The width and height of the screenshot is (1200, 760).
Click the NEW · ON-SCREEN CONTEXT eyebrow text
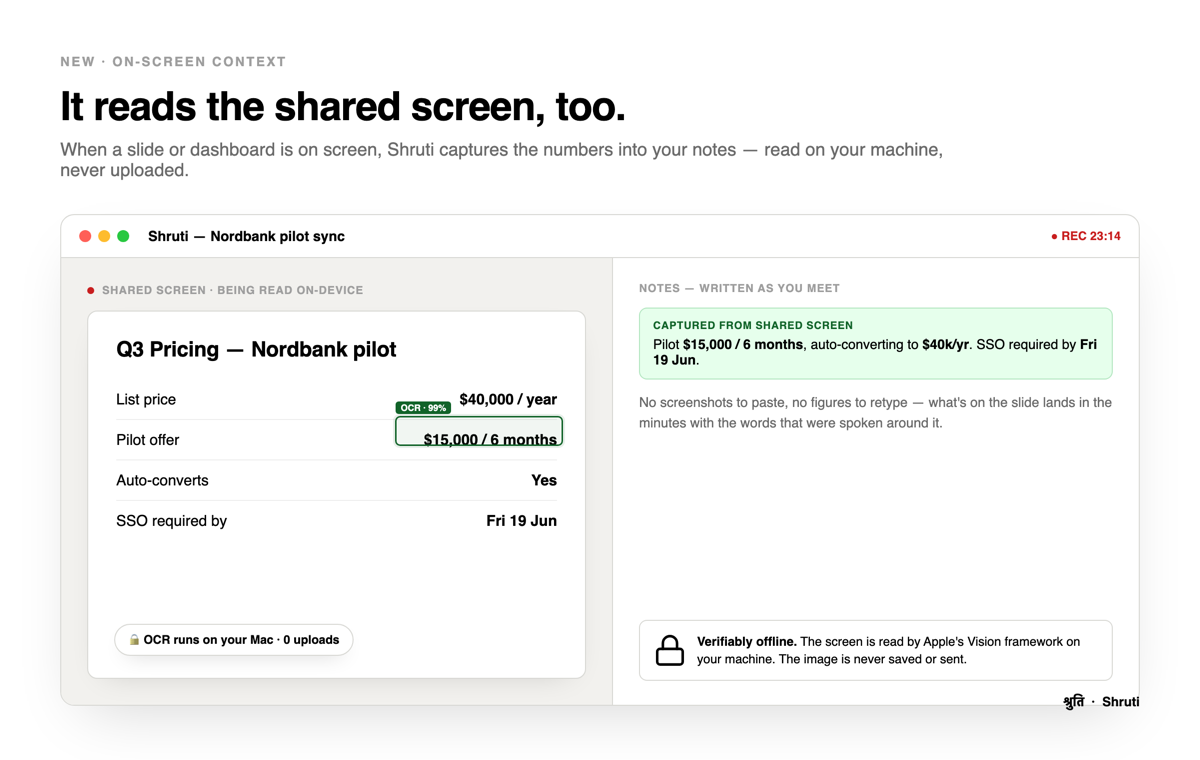(173, 62)
